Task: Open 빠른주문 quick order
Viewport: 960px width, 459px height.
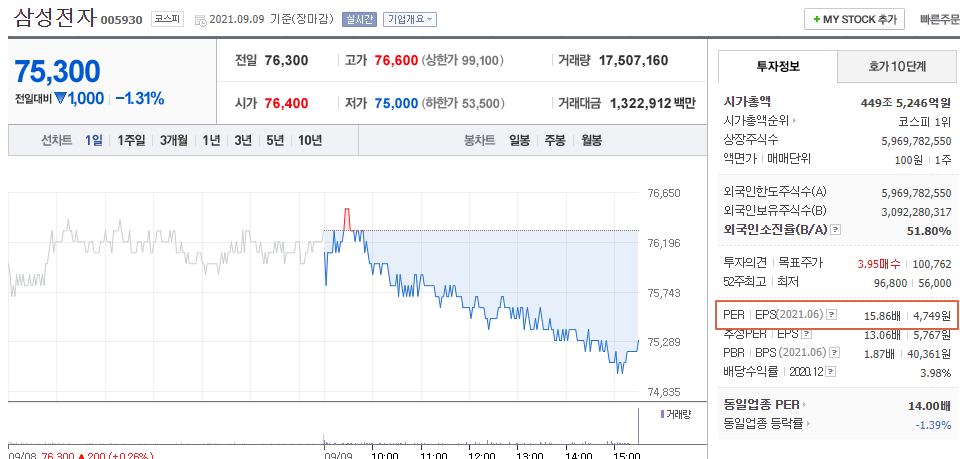Action: 939,20
